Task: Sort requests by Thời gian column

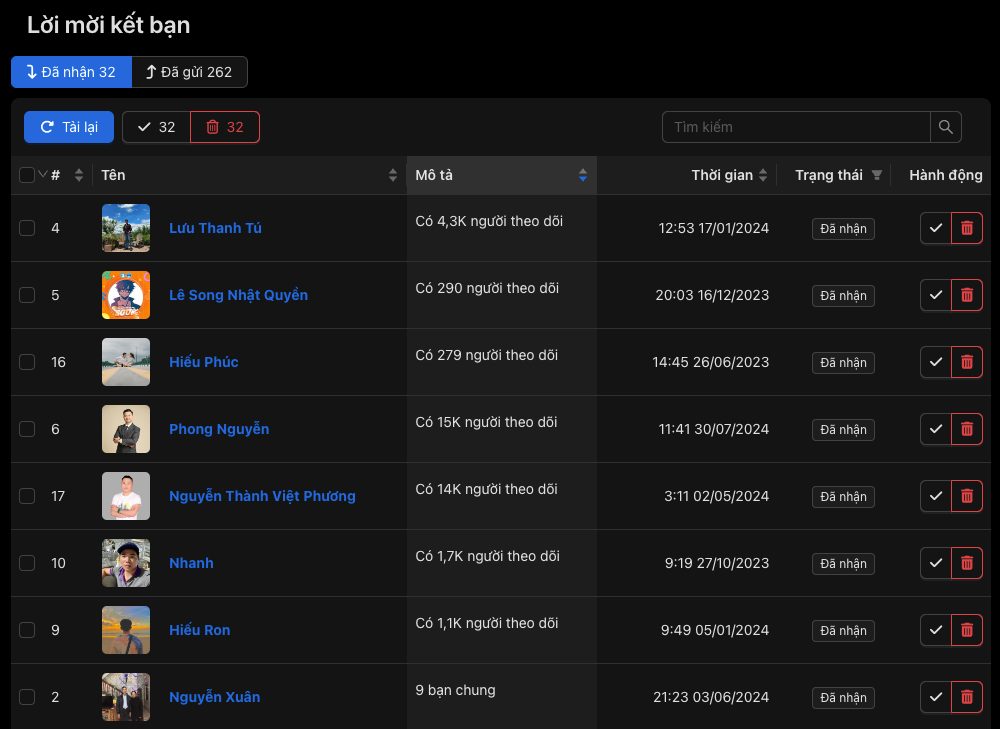Action: (x=763, y=175)
